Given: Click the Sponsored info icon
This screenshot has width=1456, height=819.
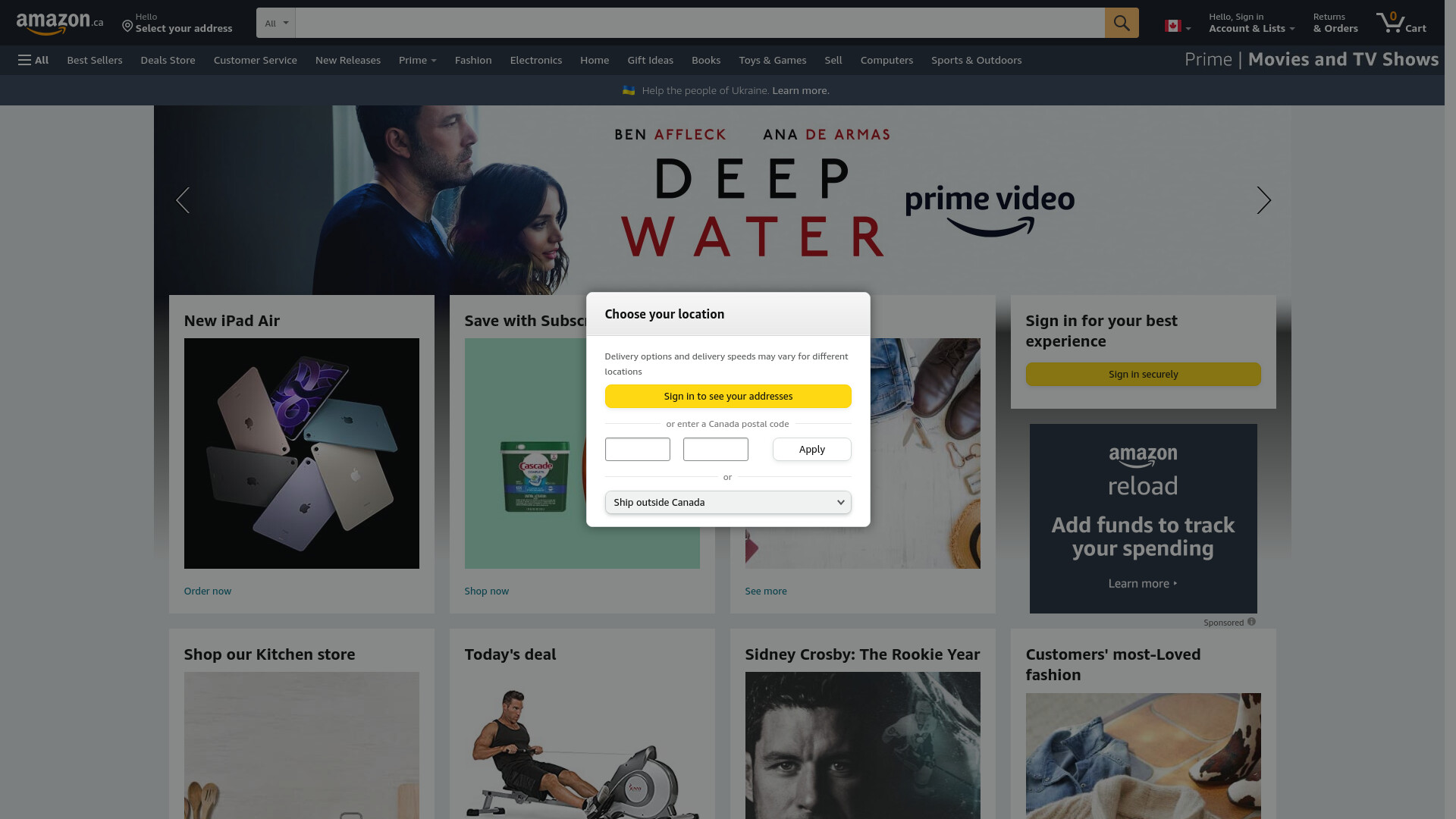Looking at the screenshot, I should pos(1251,622).
